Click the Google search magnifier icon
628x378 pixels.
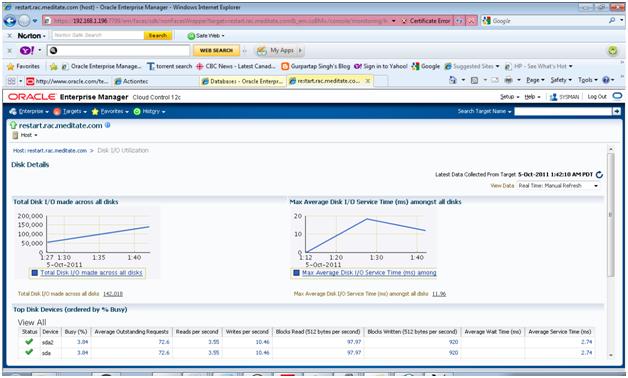click(612, 20)
